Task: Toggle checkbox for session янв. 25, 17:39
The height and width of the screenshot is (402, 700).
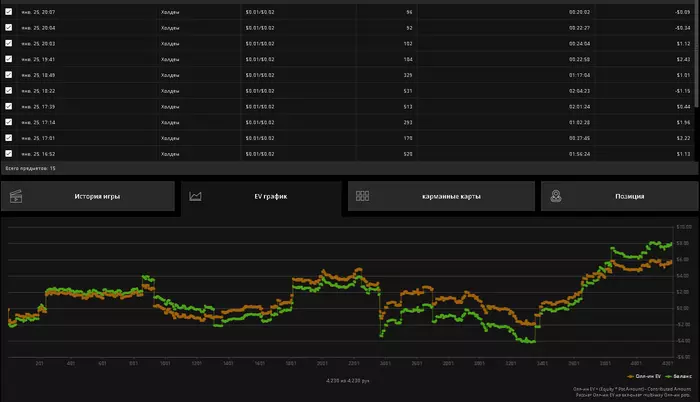Action: click(8, 106)
